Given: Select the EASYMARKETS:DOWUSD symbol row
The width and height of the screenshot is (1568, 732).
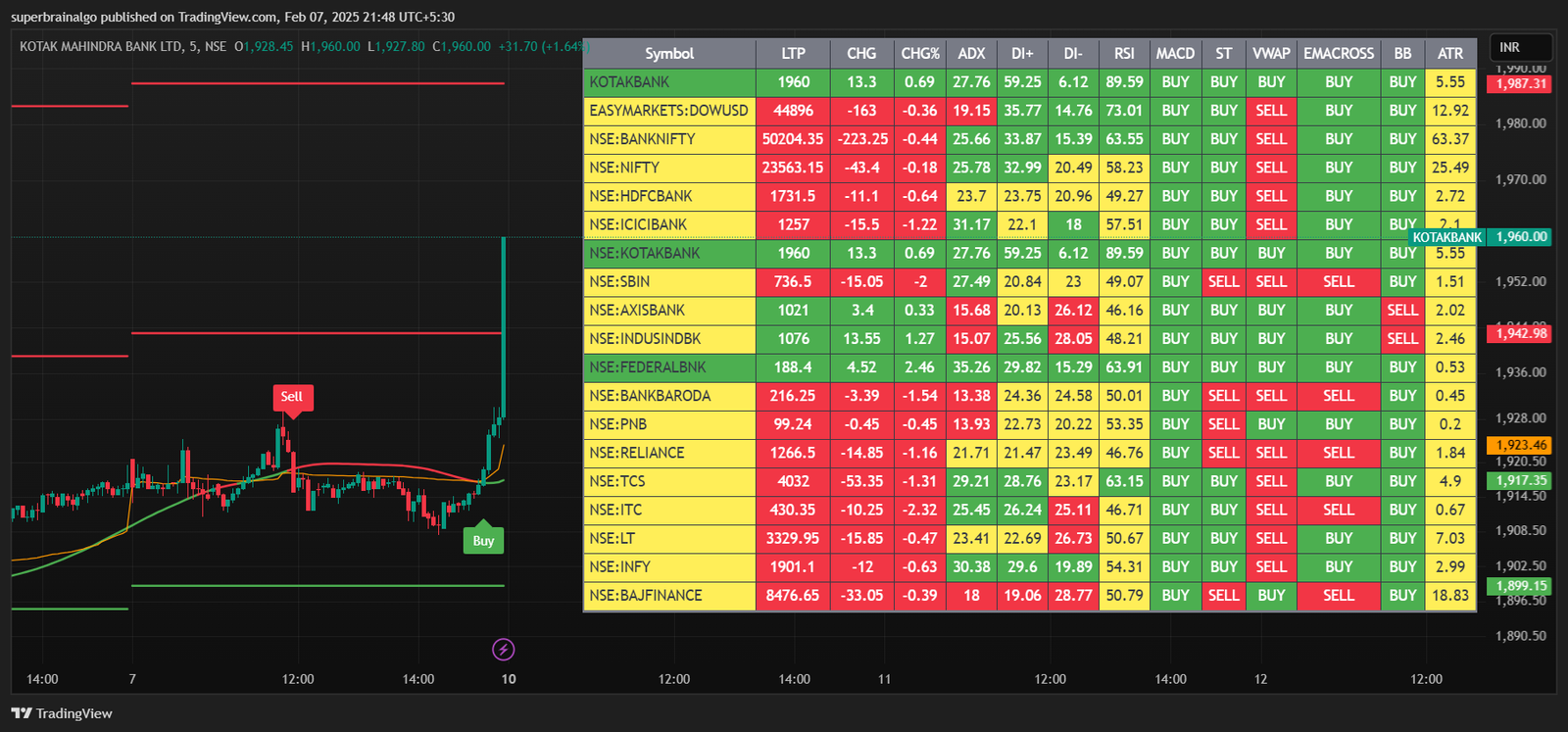Looking at the screenshot, I should coord(1030,111).
